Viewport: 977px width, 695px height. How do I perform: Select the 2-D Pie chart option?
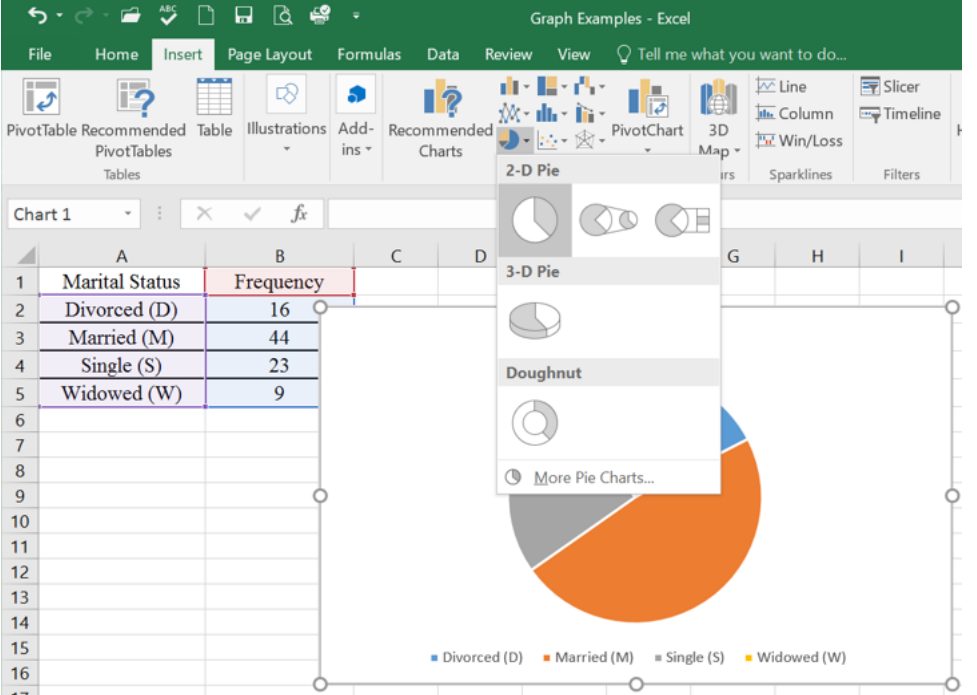point(535,220)
